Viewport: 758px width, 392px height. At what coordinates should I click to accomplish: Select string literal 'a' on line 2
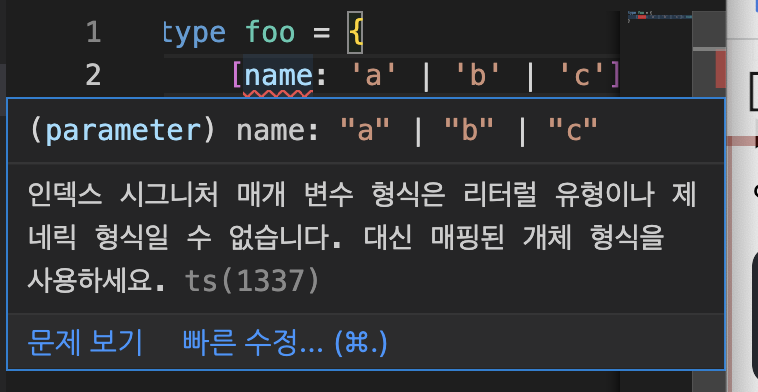pyautogui.click(x=373, y=76)
